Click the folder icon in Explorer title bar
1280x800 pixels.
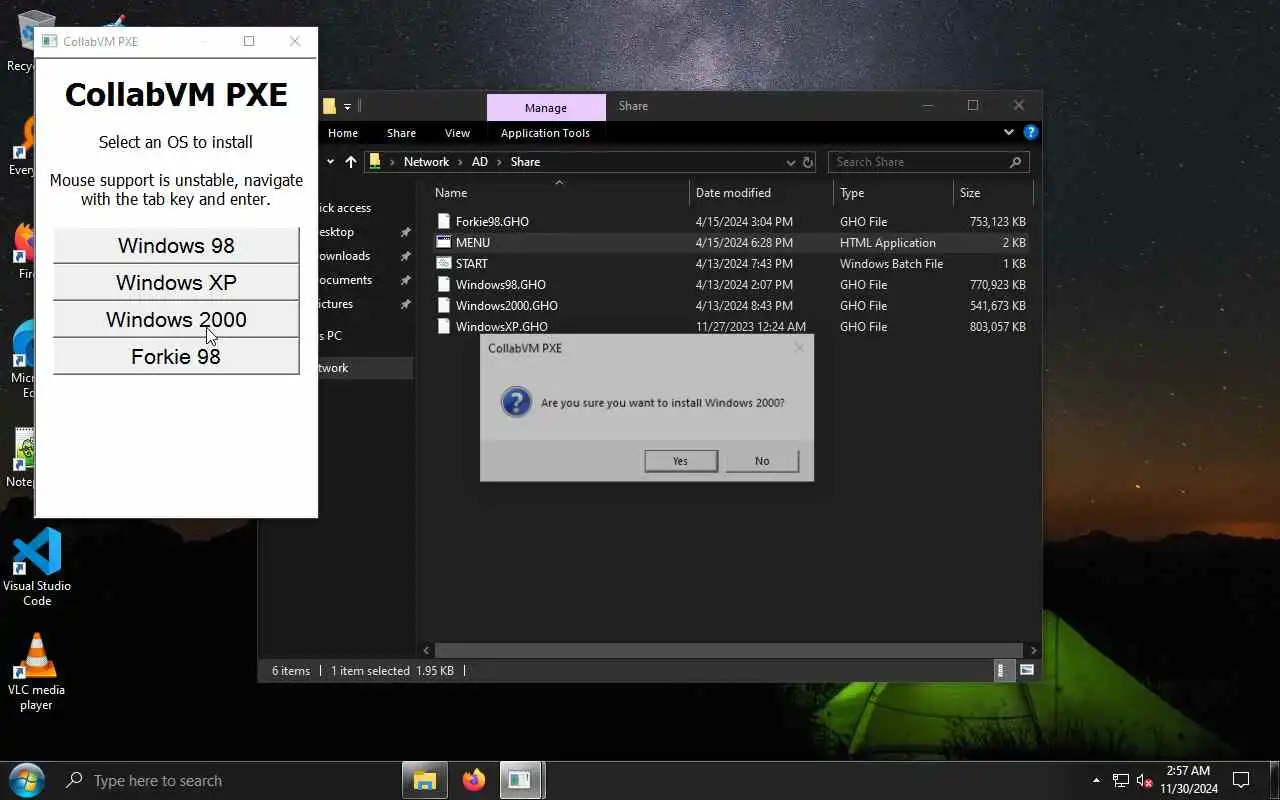(329, 106)
